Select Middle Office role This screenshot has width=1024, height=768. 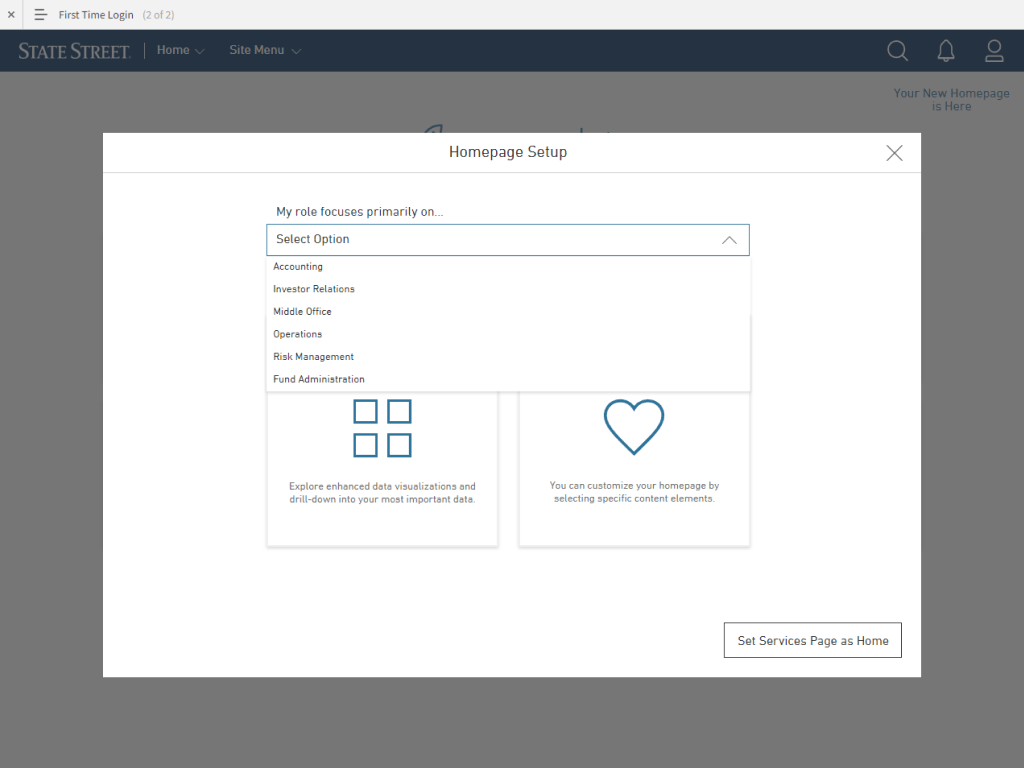(302, 312)
